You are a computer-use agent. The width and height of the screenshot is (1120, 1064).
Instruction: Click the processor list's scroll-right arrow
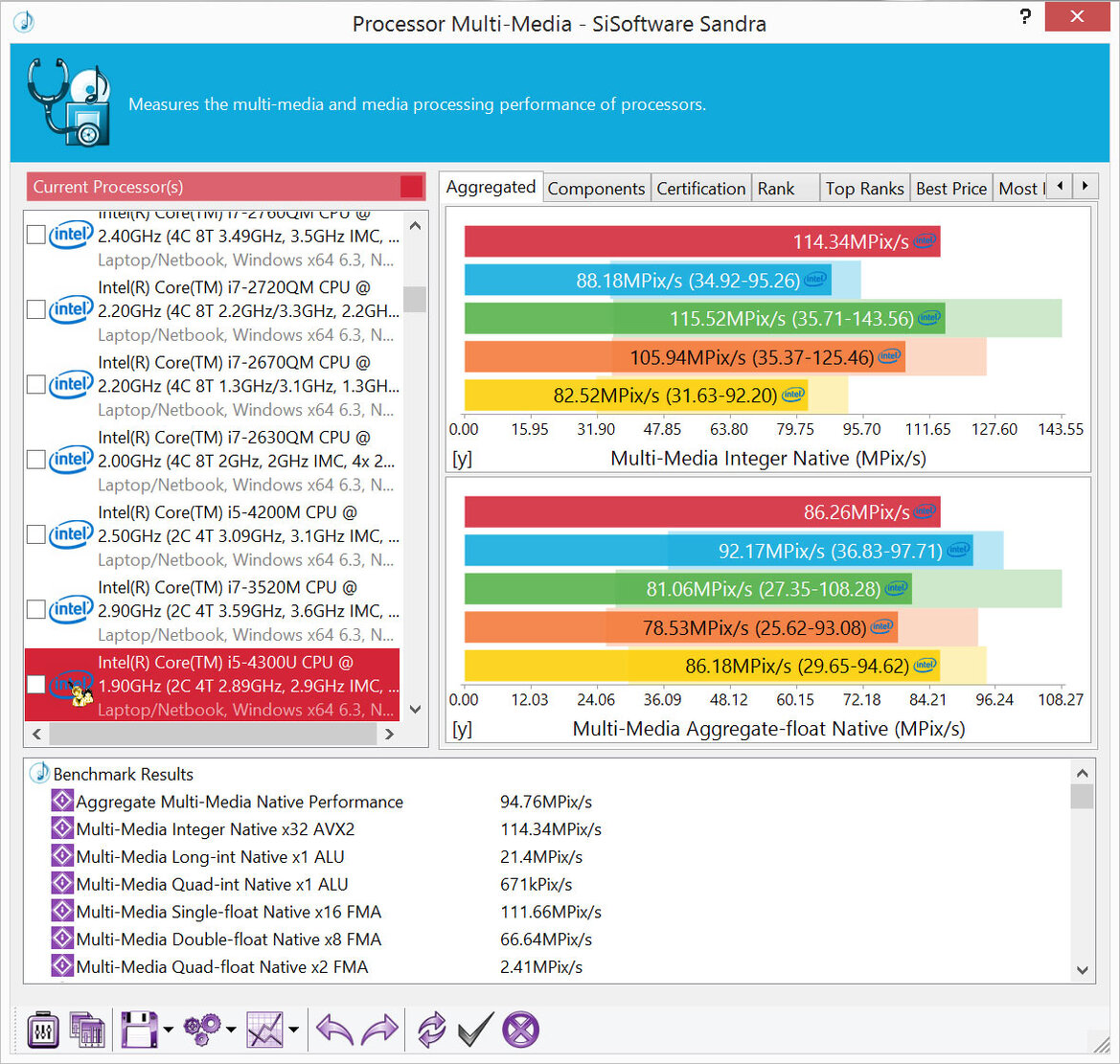coord(389,734)
